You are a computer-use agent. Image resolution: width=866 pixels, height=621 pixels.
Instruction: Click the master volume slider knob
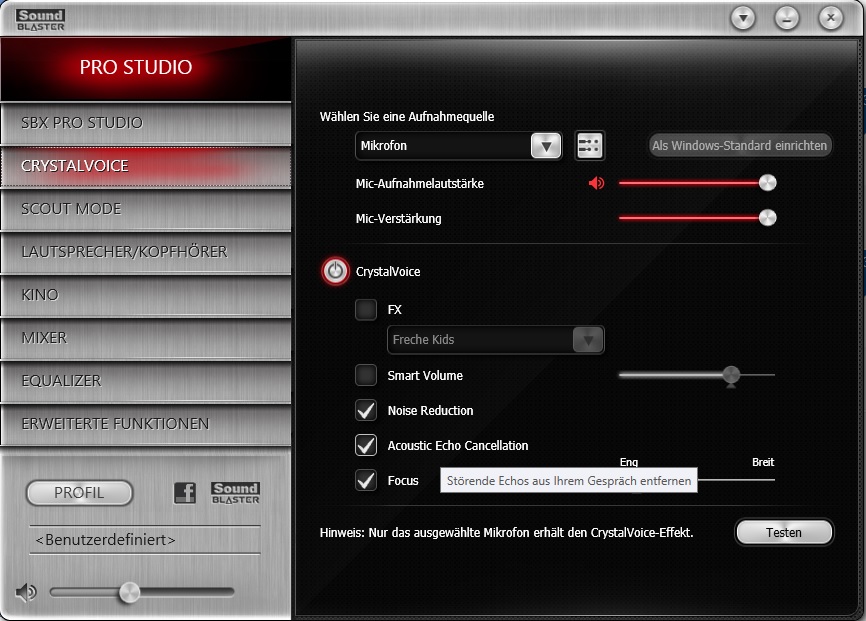click(129, 592)
